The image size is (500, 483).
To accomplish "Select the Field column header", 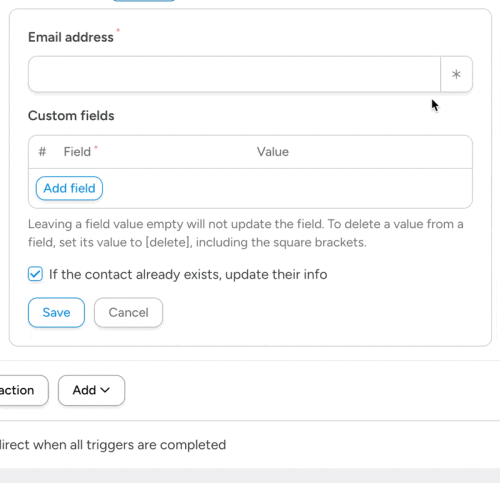I will [77, 152].
